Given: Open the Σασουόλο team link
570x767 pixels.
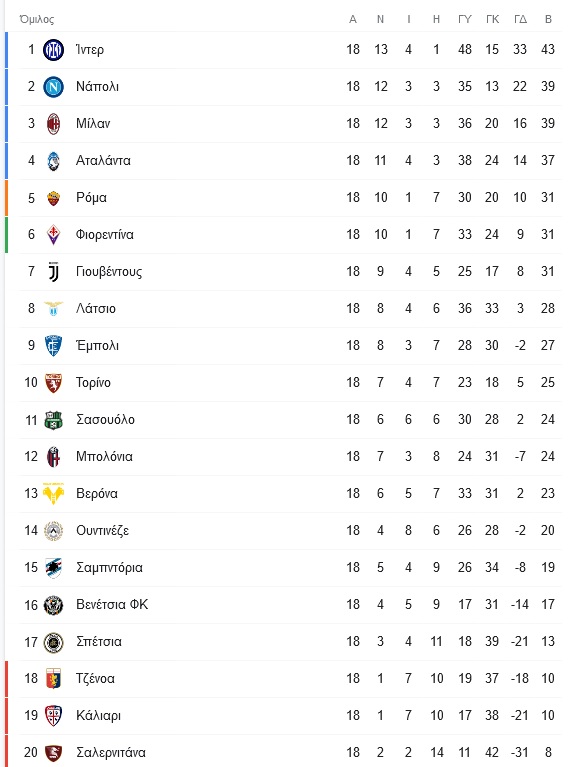Looking at the screenshot, I should click(x=105, y=420).
